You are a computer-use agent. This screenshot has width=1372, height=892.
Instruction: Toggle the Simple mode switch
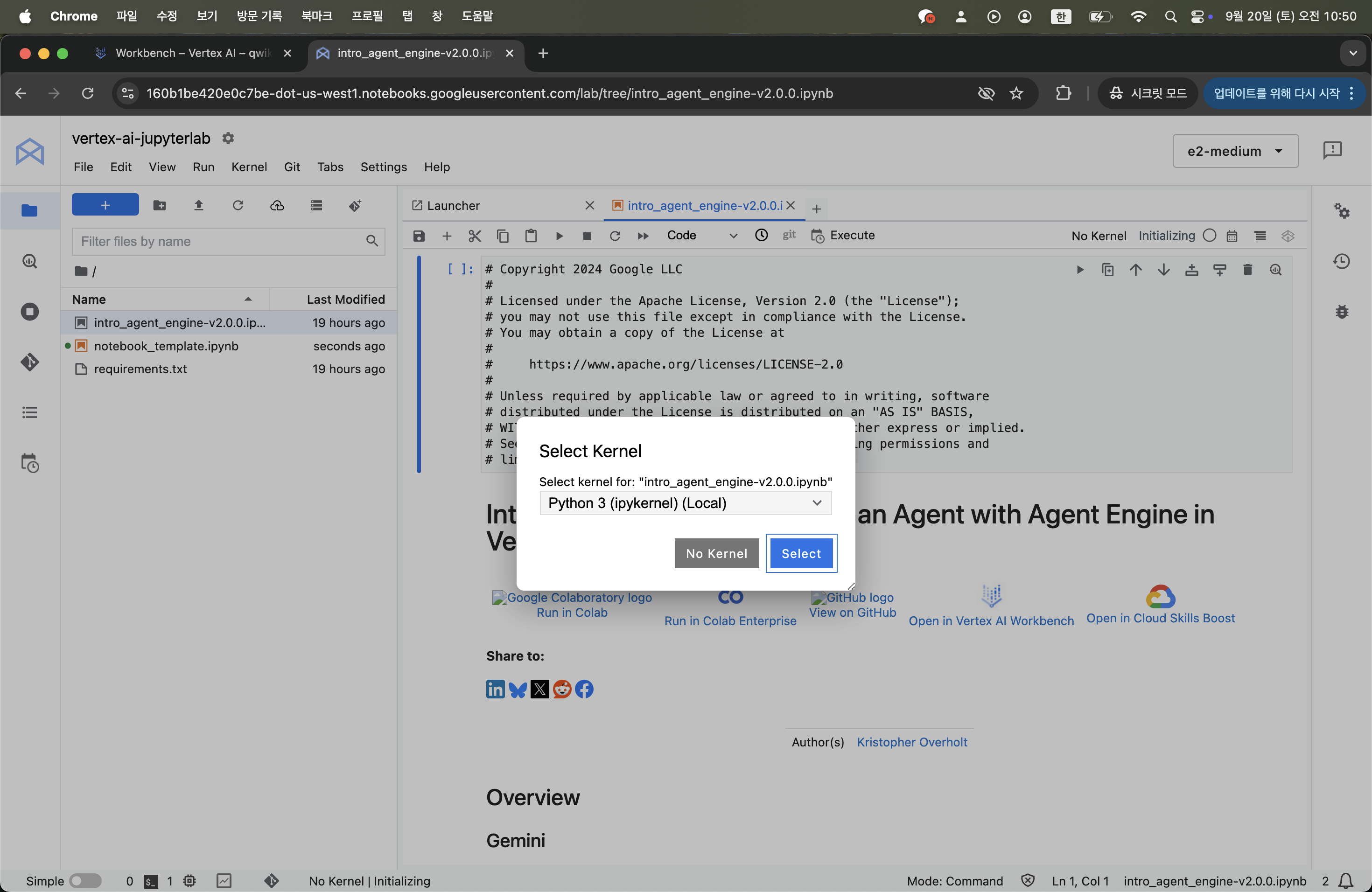85,880
